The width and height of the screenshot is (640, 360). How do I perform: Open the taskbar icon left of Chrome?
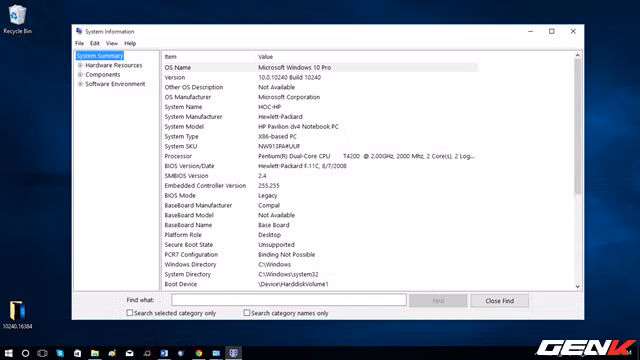pos(181,353)
